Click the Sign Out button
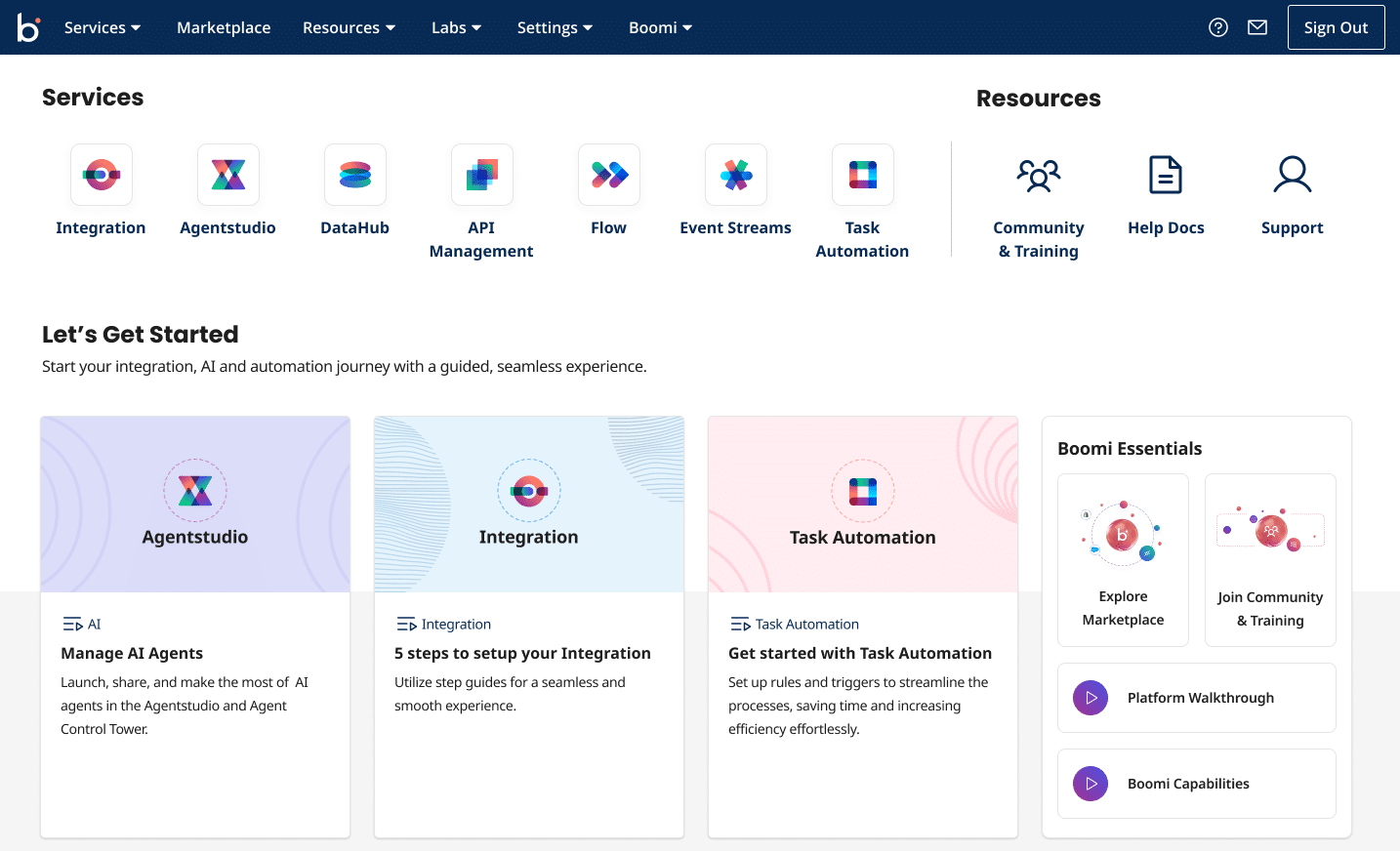Viewport: 1400px width, 851px height. click(1336, 27)
